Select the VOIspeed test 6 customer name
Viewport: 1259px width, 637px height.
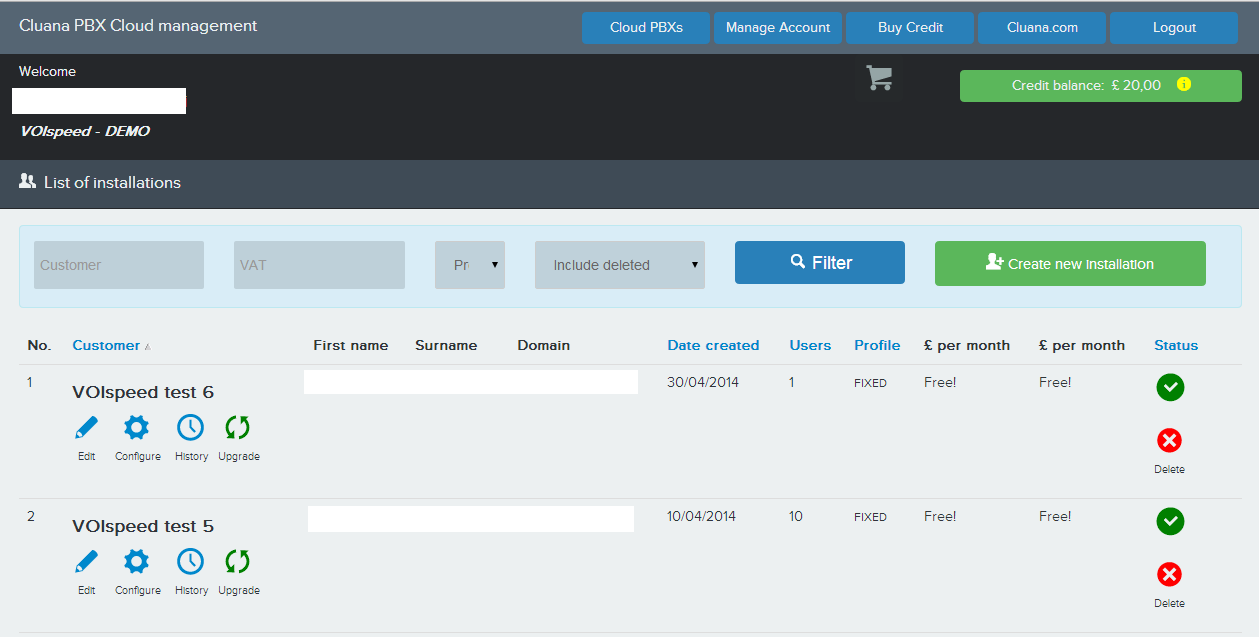pos(143,392)
